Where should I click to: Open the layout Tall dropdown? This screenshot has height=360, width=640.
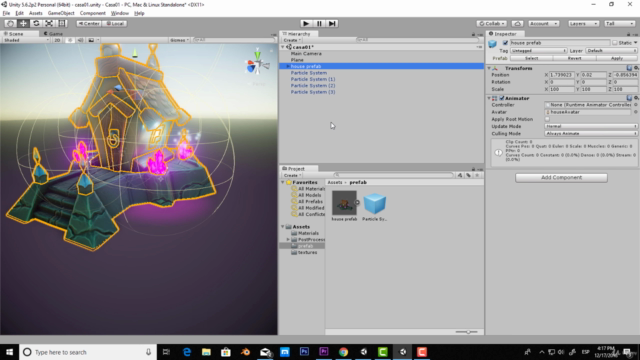coord(620,24)
